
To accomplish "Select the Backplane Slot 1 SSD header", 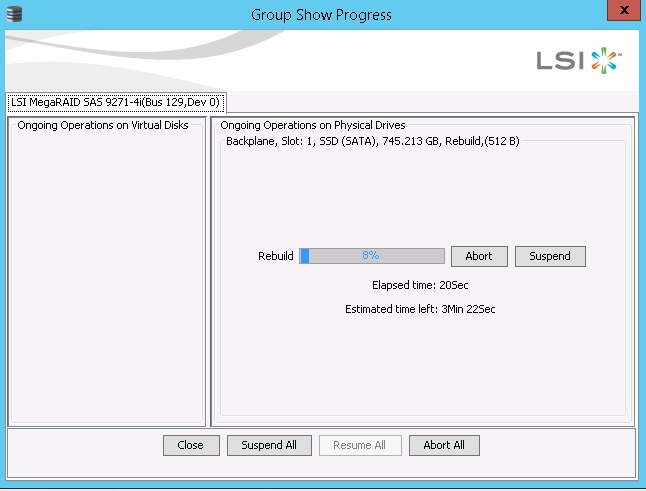I will 372,142.
